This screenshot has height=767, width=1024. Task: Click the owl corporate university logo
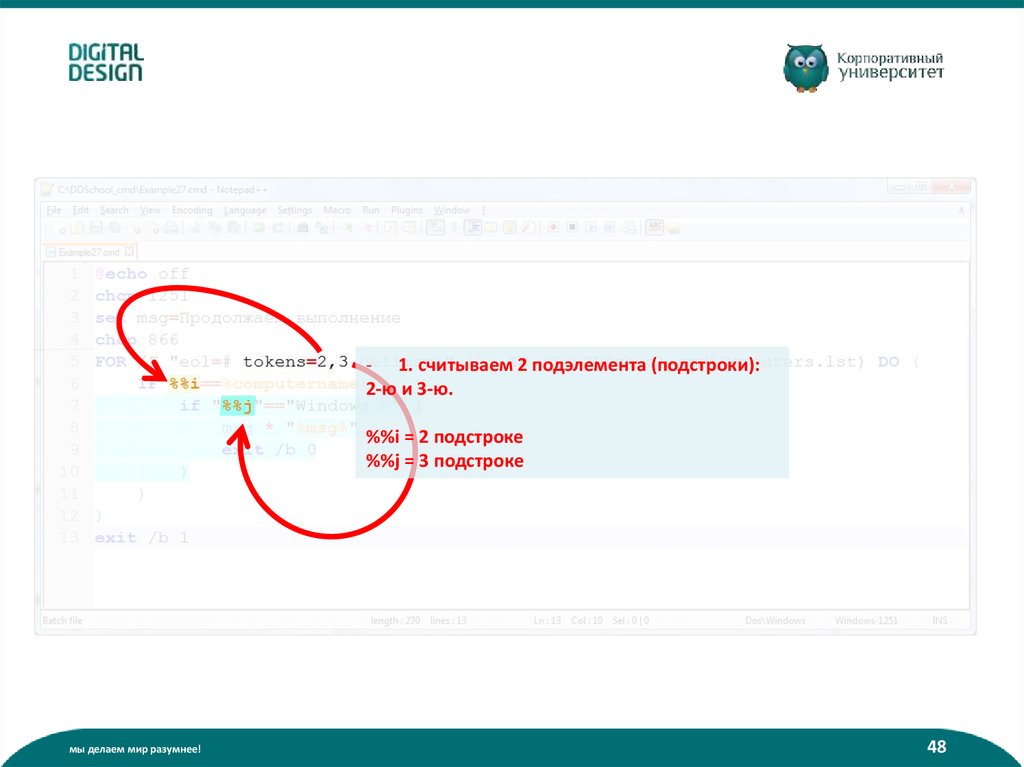pyautogui.click(x=863, y=67)
